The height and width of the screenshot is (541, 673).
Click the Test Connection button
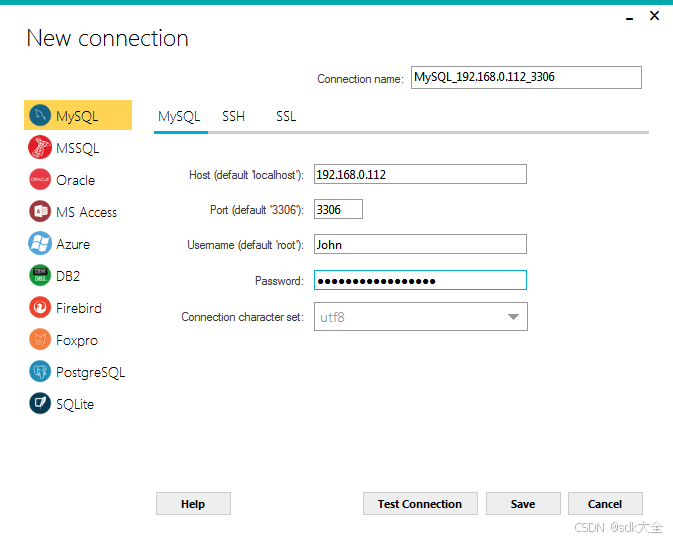(420, 504)
